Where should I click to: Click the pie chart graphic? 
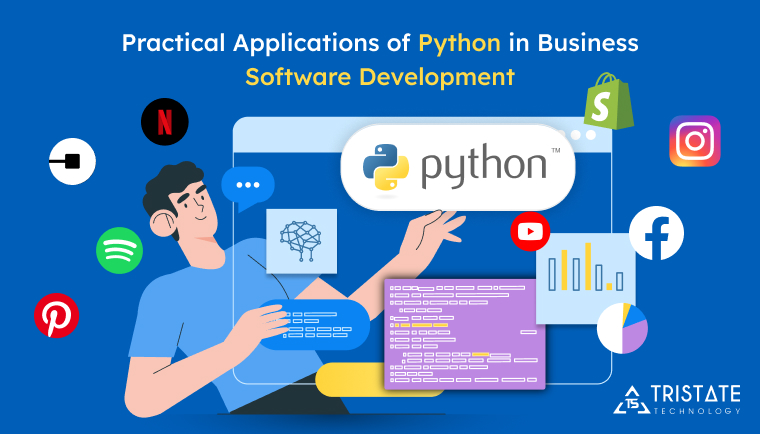tap(622, 328)
